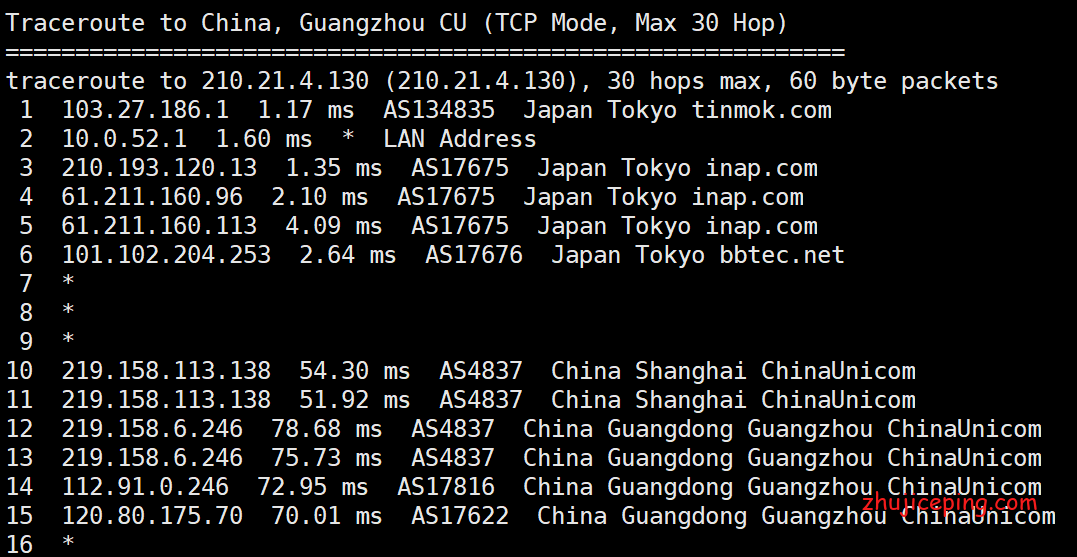This screenshot has width=1077, height=557.
Task: Click the '(TCP Mode, Max 30 Hop)' text
Action: [635, 25]
